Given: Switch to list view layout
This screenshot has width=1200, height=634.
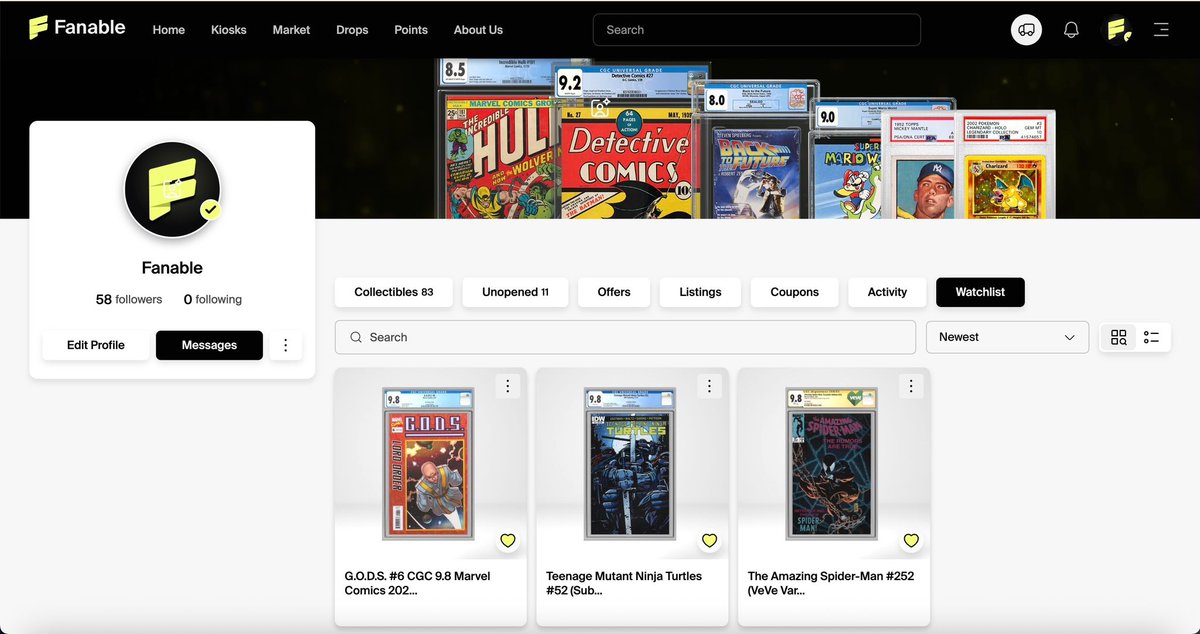Looking at the screenshot, I should [1152, 337].
